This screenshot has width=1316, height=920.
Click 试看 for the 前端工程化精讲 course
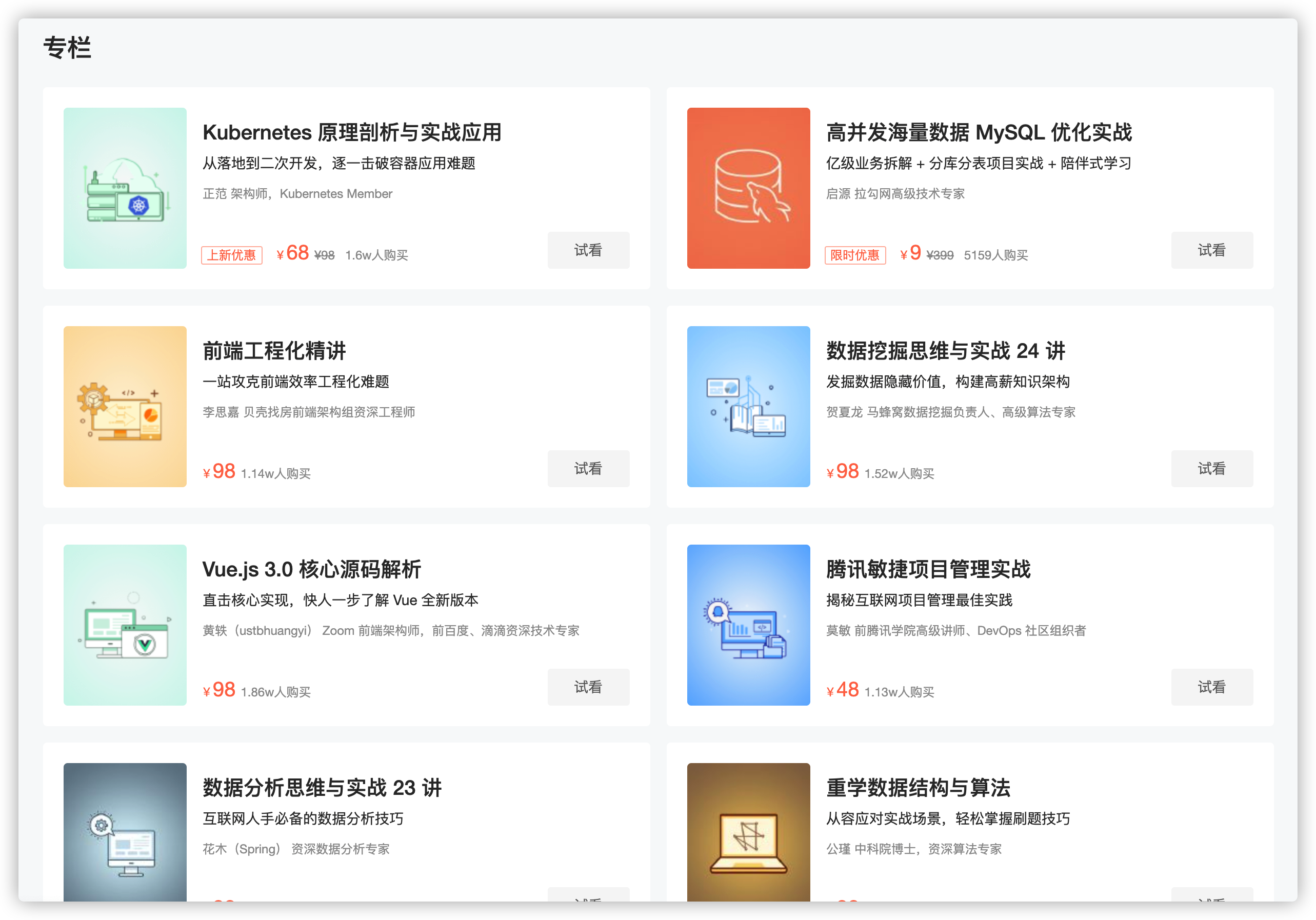[588, 468]
